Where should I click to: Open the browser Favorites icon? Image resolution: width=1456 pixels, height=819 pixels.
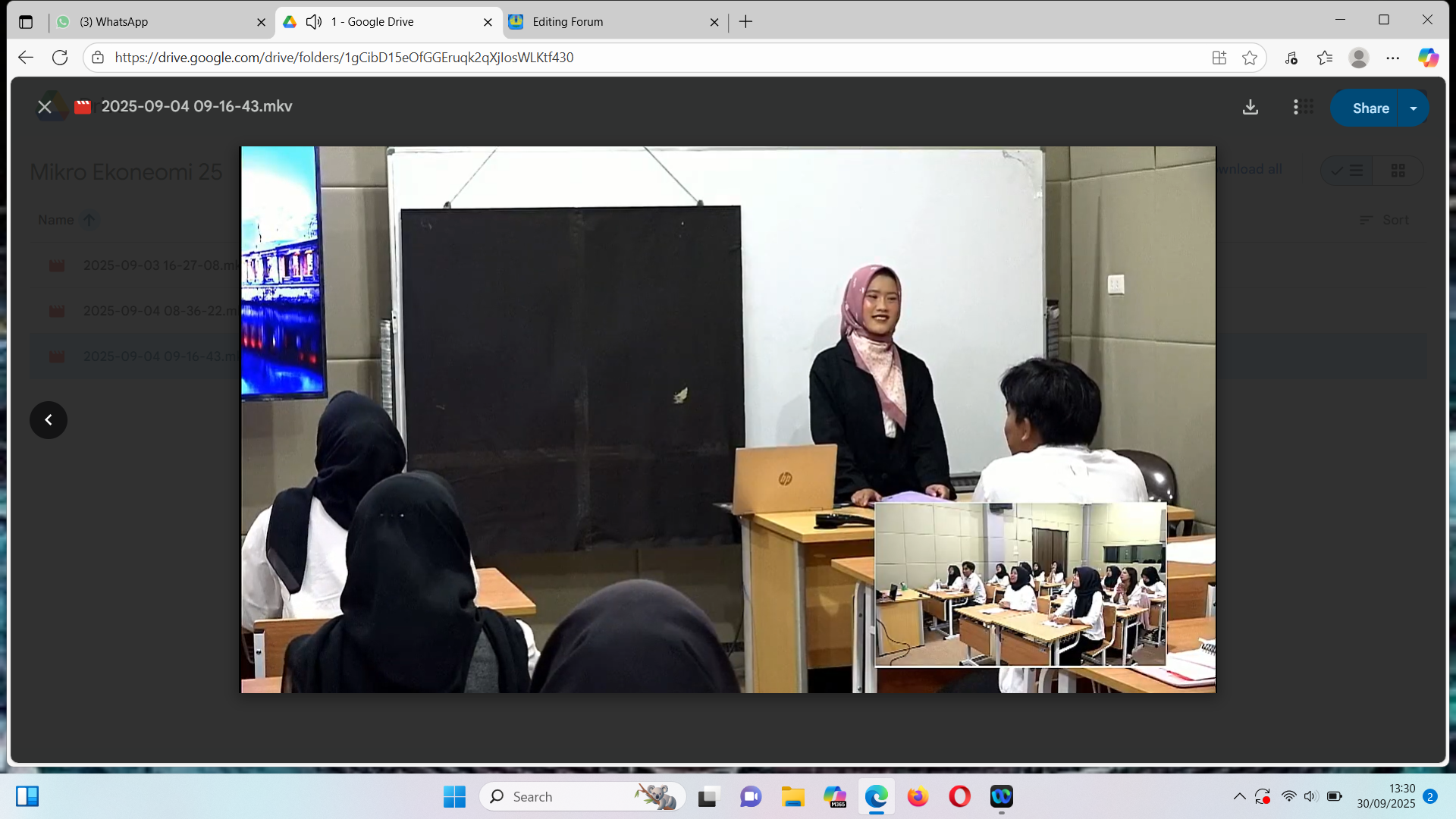[x=1325, y=58]
